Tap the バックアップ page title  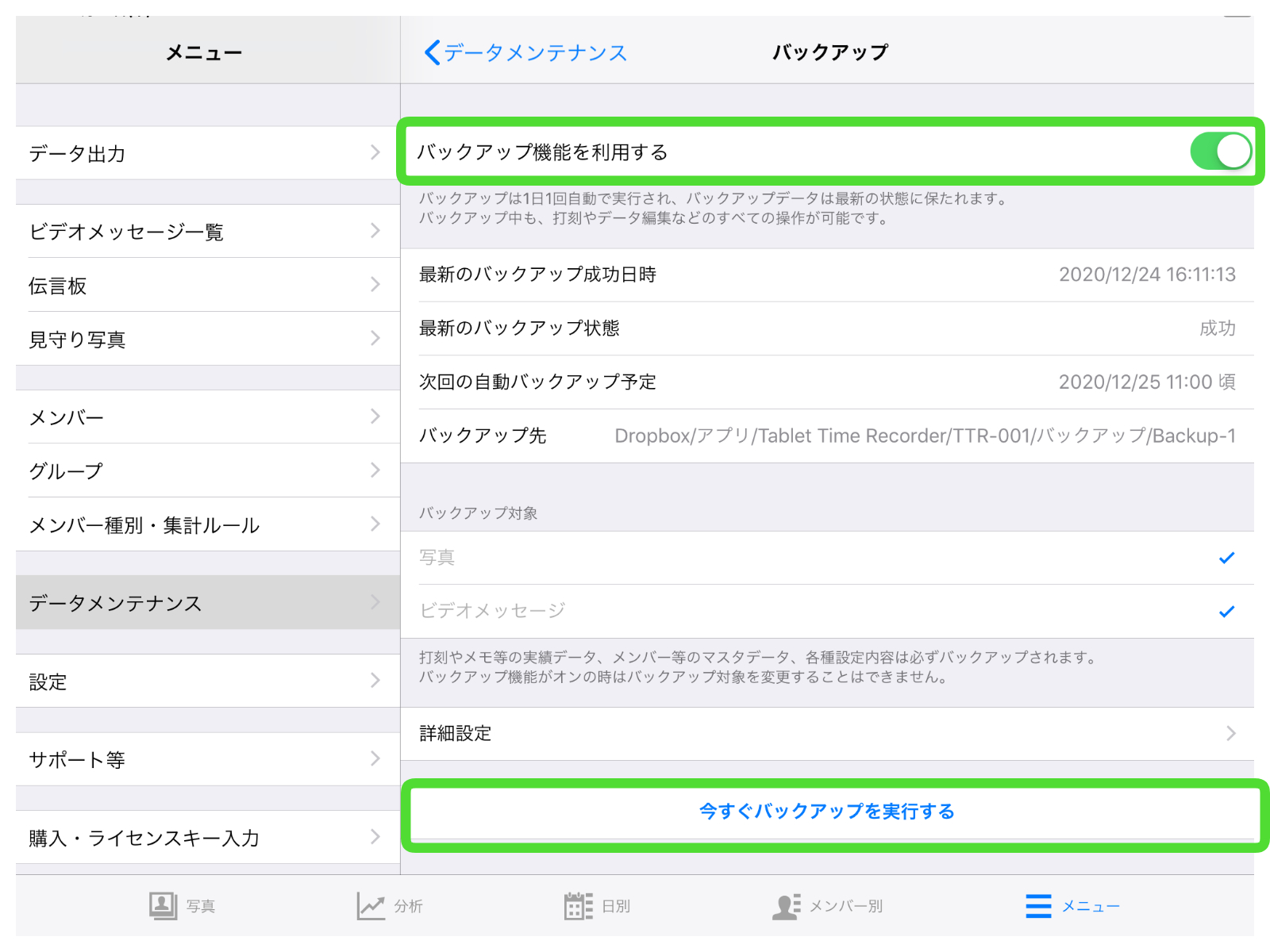coord(830,52)
